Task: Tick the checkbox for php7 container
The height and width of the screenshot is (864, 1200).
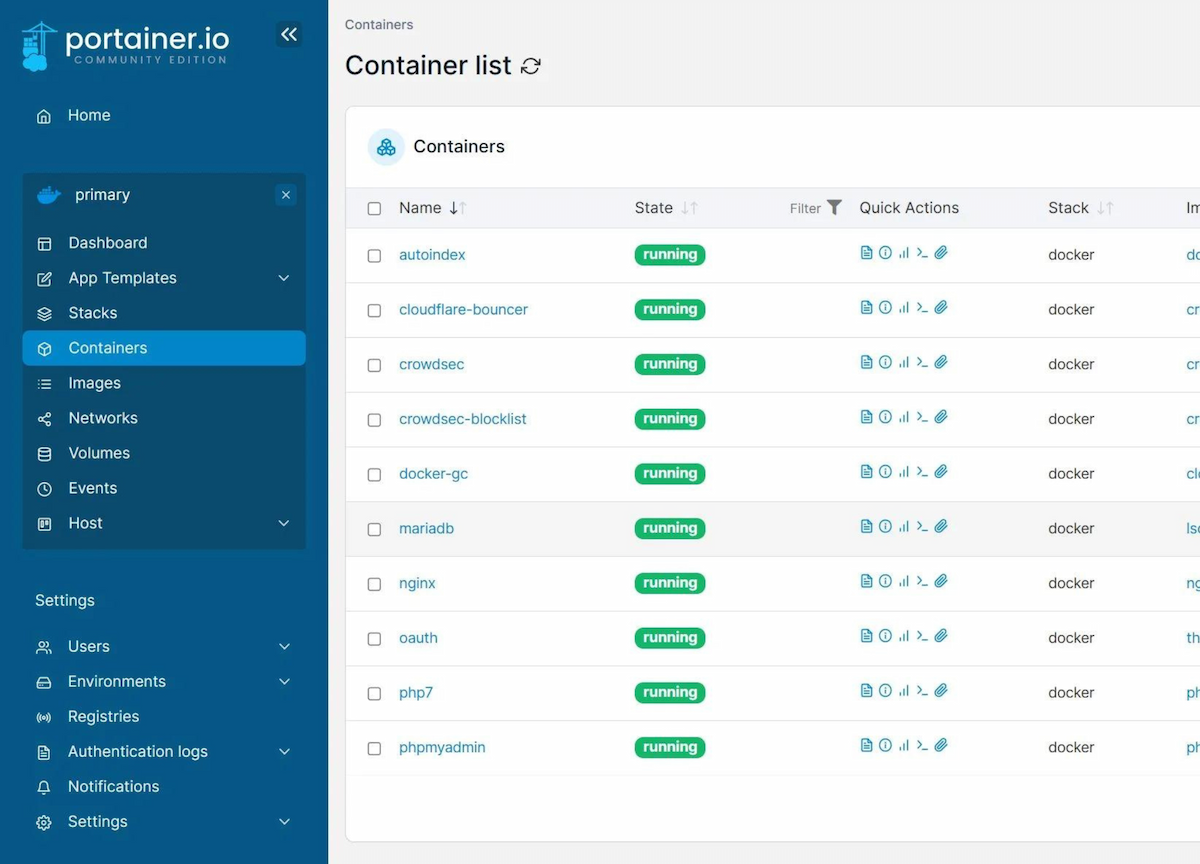Action: 374,693
